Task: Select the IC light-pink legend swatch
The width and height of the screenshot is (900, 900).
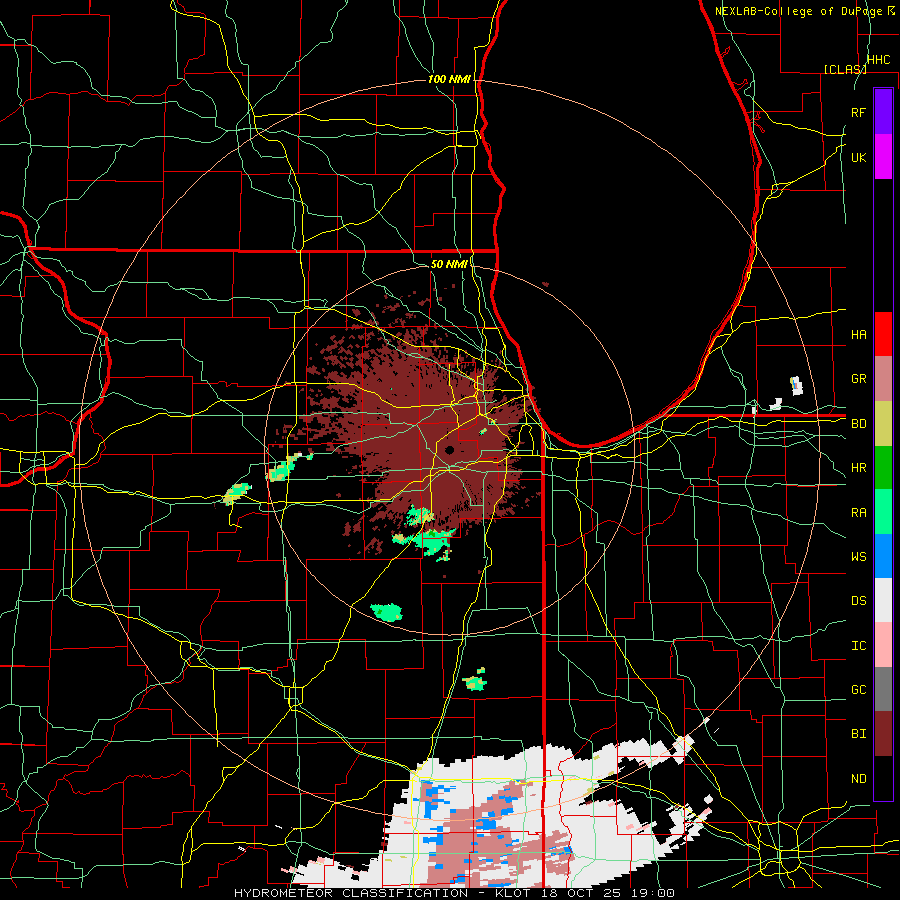Action: pos(883,645)
